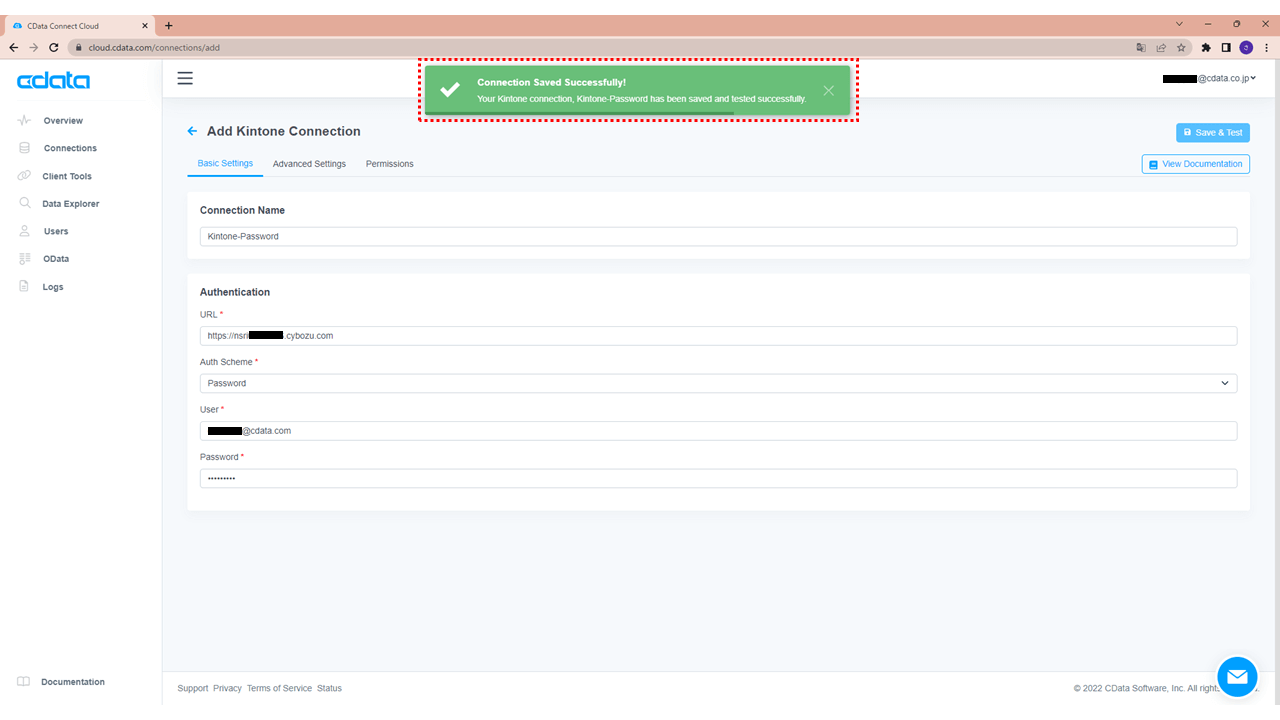Open the Translate page icon in address bar
The image size is (1280, 720).
(x=1141, y=47)
